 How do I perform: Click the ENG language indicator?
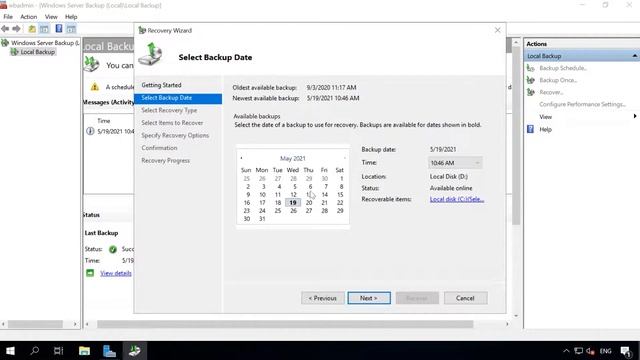(606, 351)
